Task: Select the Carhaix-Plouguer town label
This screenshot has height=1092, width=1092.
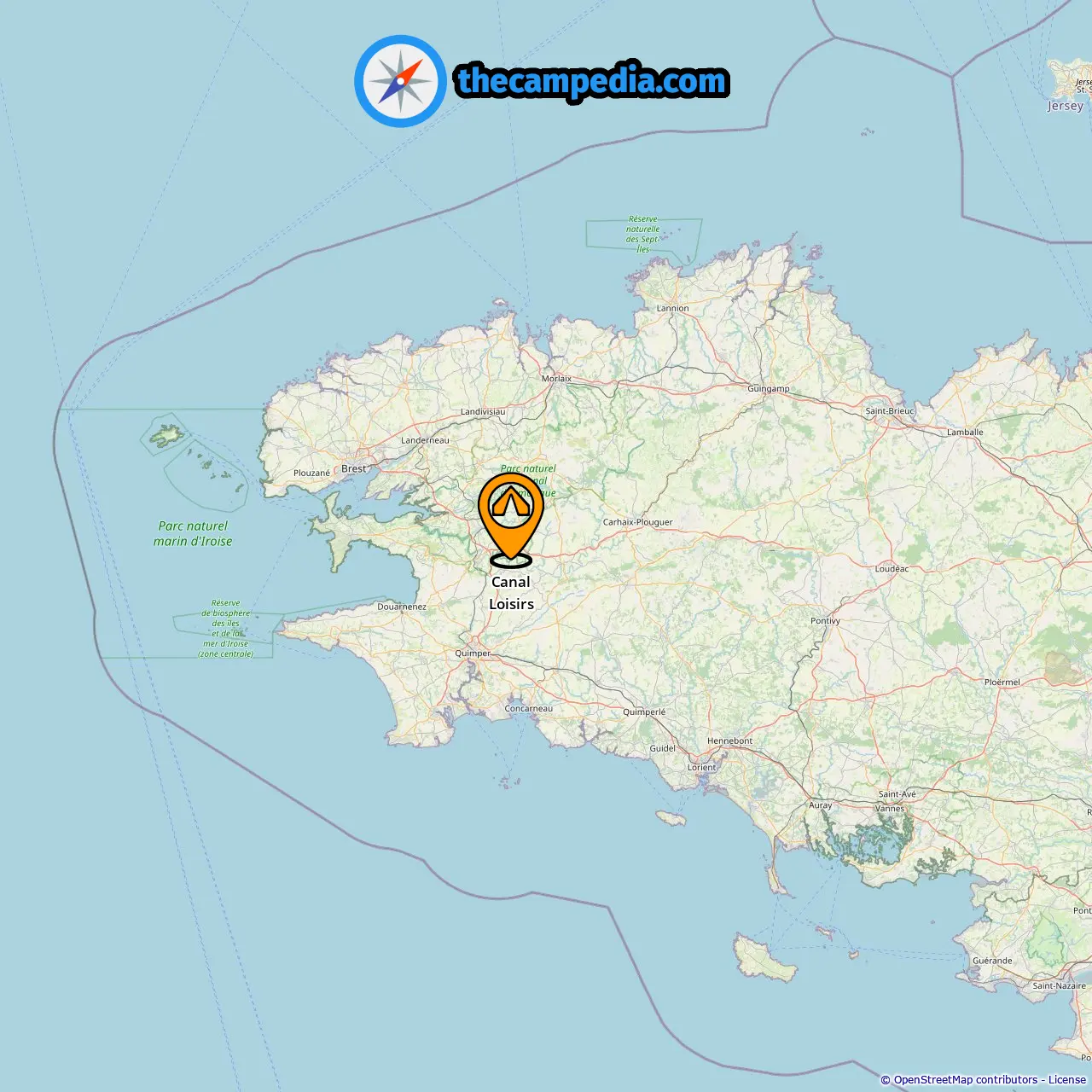Action: click(x=637, y=522)
